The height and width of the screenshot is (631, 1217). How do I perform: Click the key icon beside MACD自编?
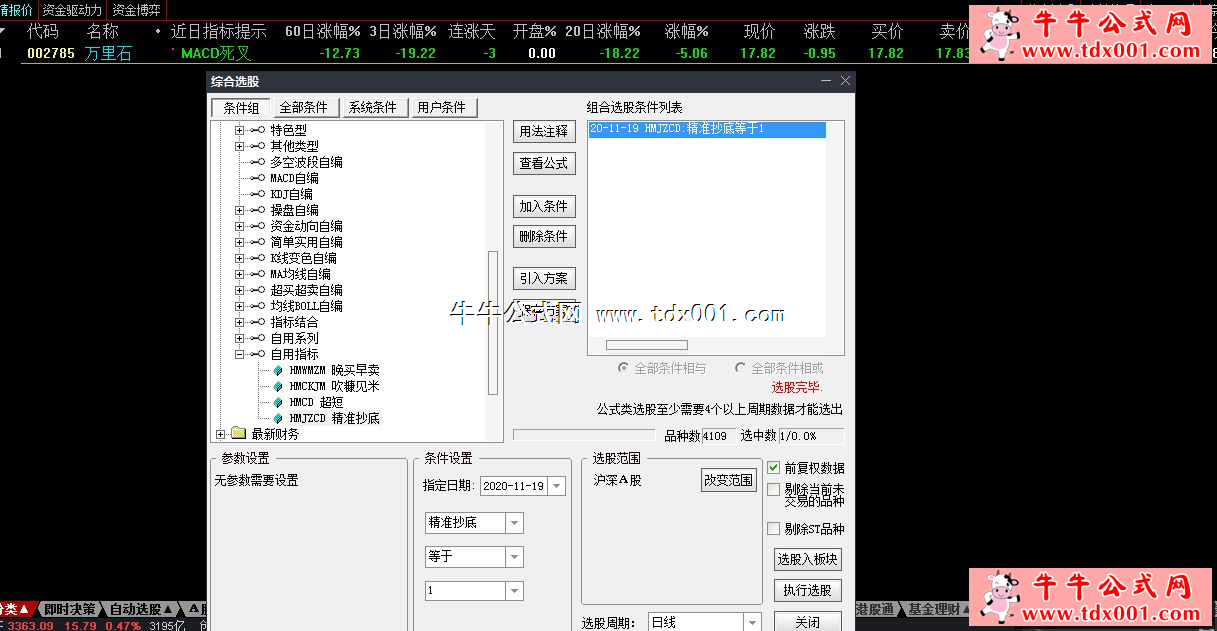point(258,178)
